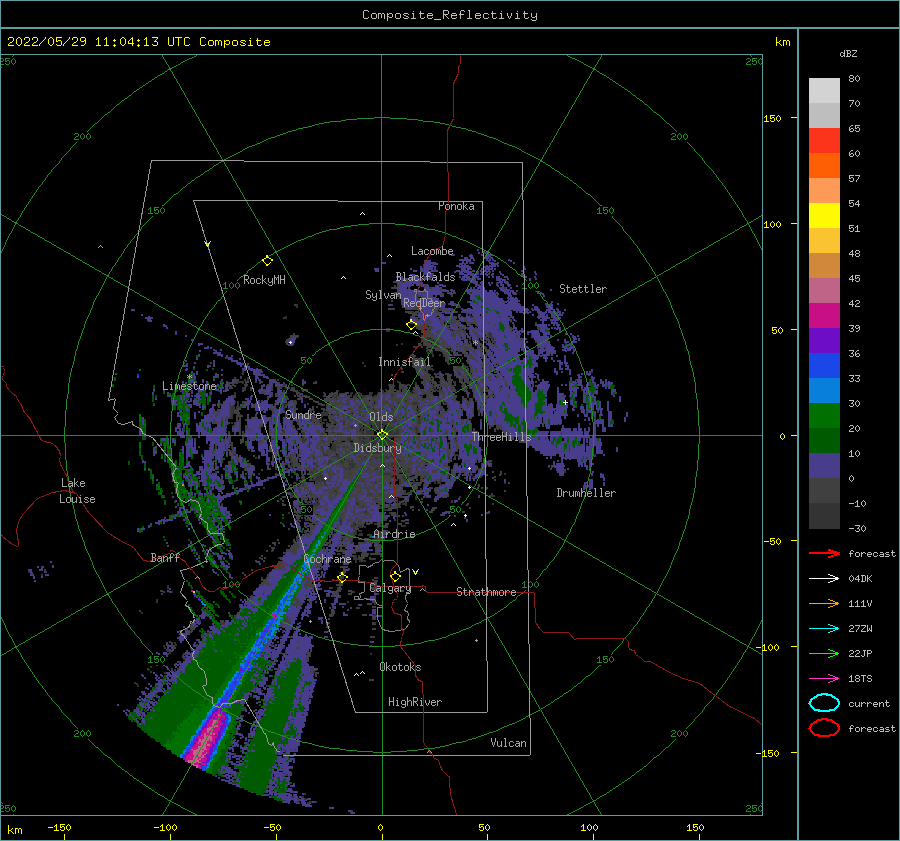Select the 54 dBZ yellow swatch
This screenshot has height=841, width=900.
coord(824,215)
